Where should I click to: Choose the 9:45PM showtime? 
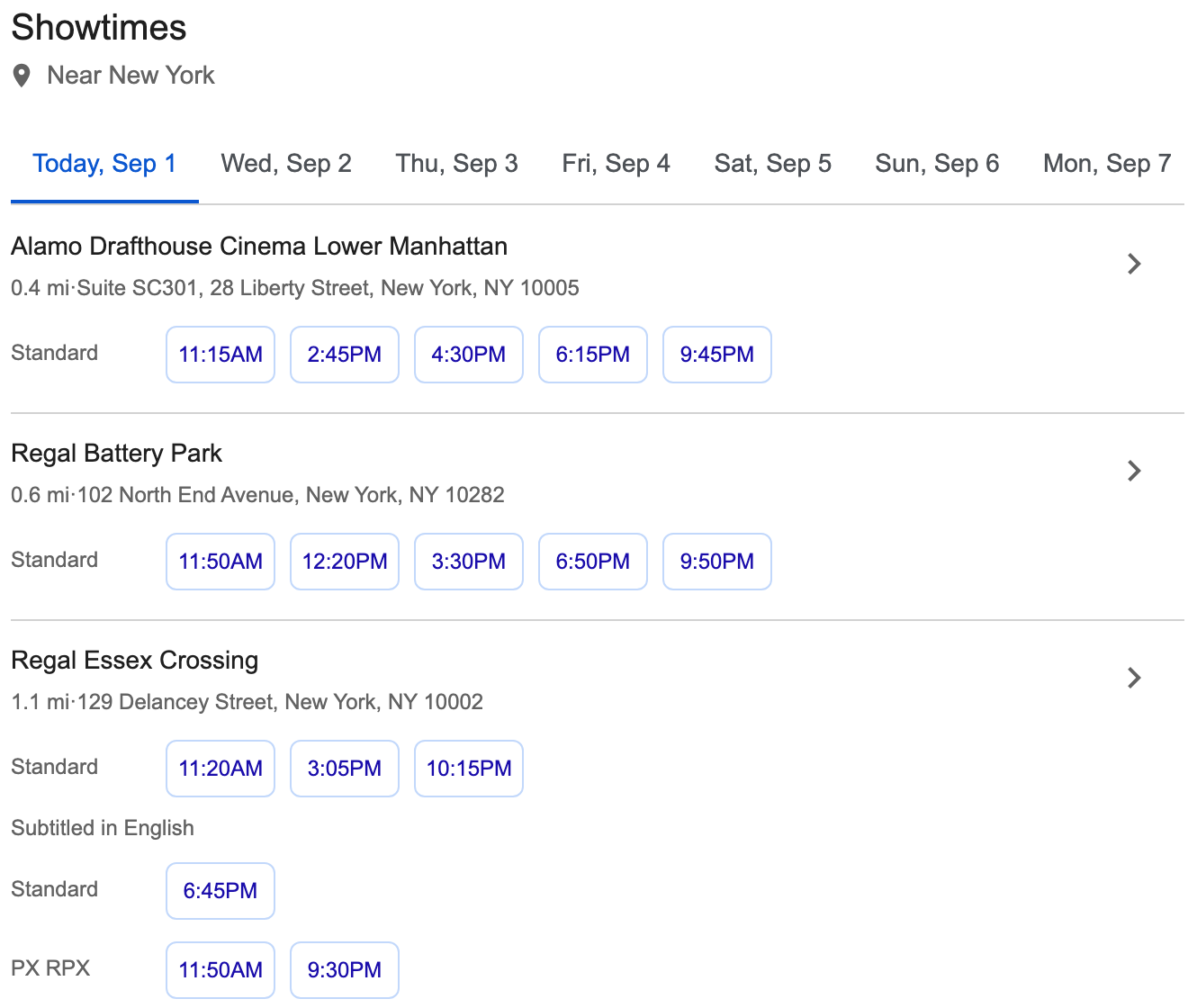point(717,355)
